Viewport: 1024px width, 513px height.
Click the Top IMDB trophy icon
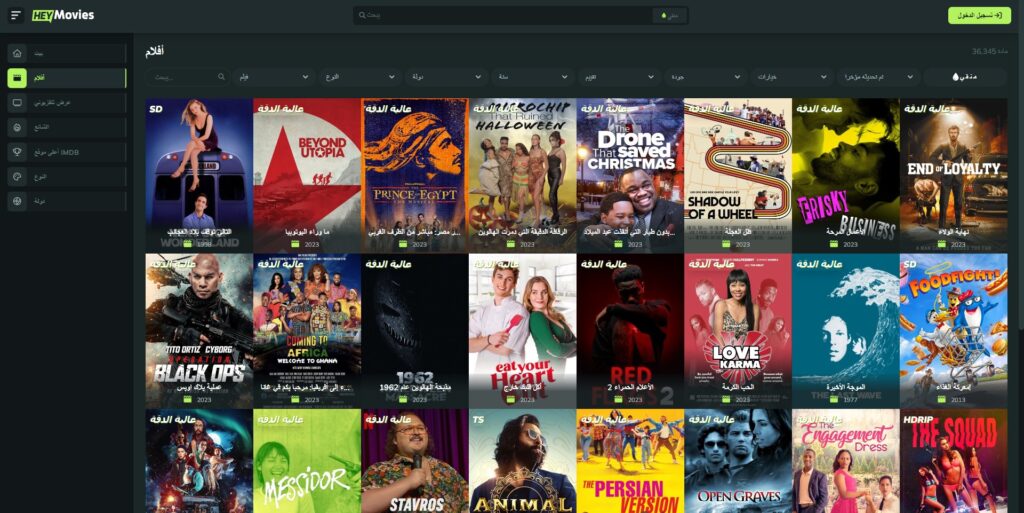[x=17, y=152]
